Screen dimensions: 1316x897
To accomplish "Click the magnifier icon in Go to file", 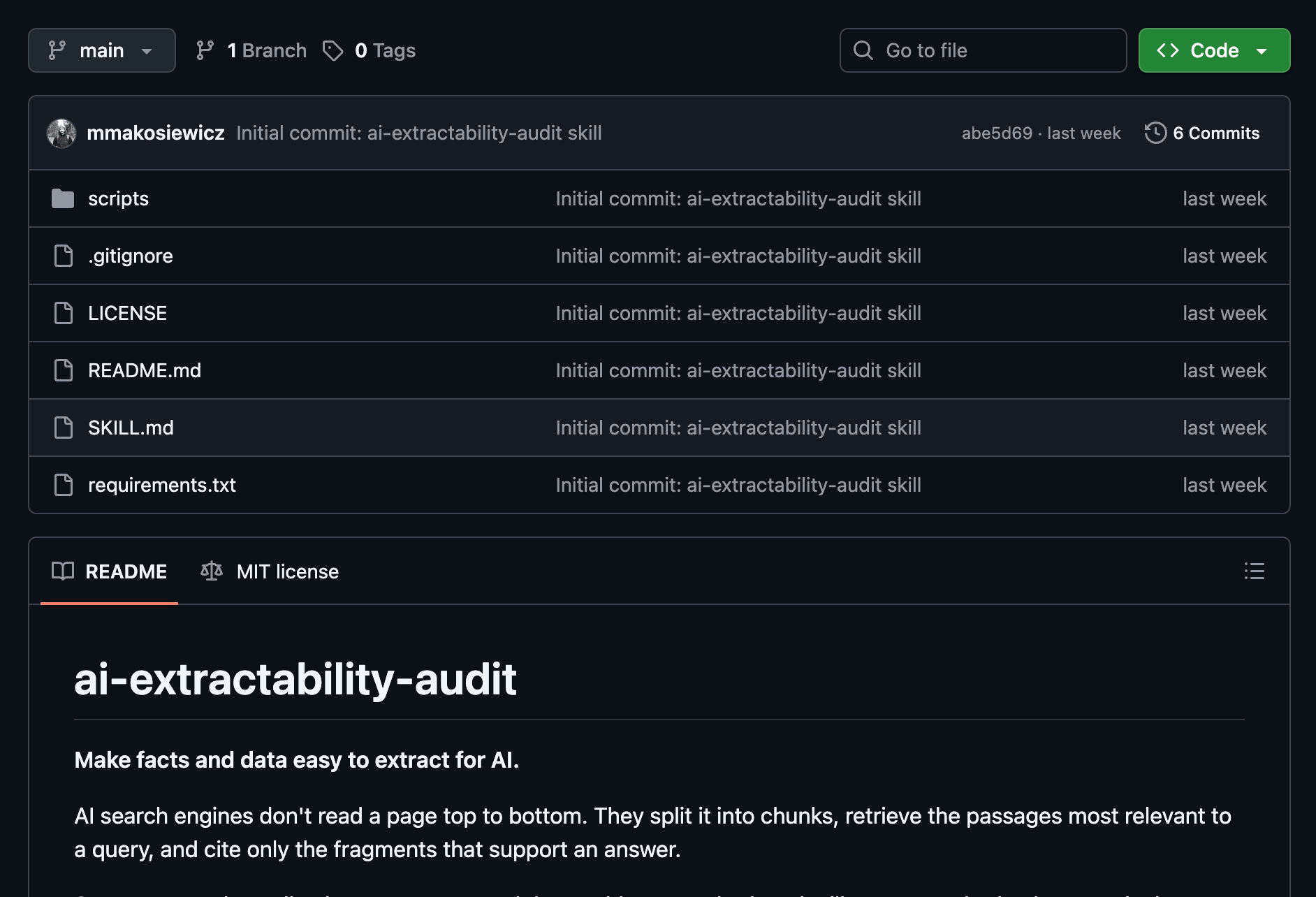I will pos(863,50).
